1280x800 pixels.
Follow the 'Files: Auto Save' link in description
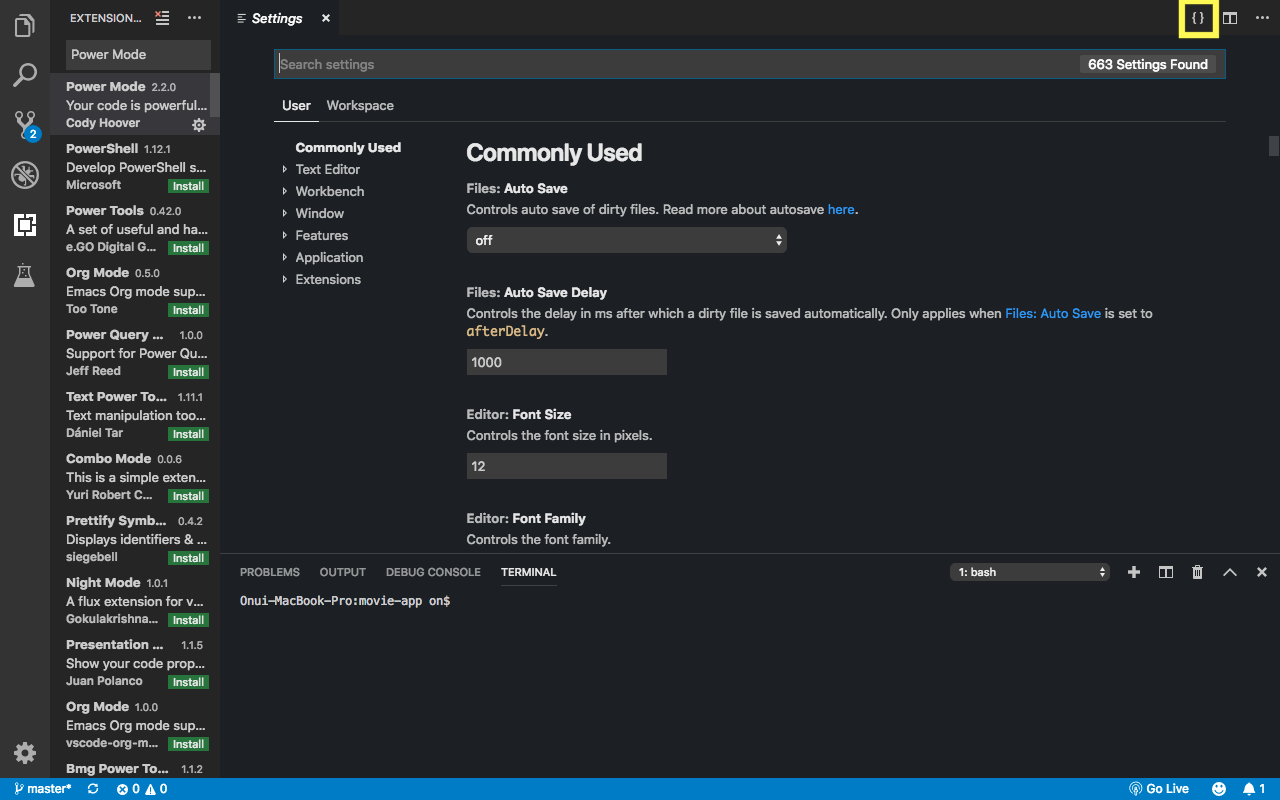(x=1053, y=313)
